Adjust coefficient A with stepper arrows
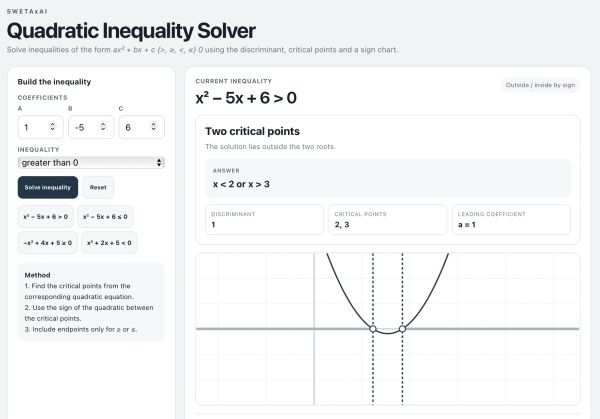The image size is (600, 419). [53, 126]
